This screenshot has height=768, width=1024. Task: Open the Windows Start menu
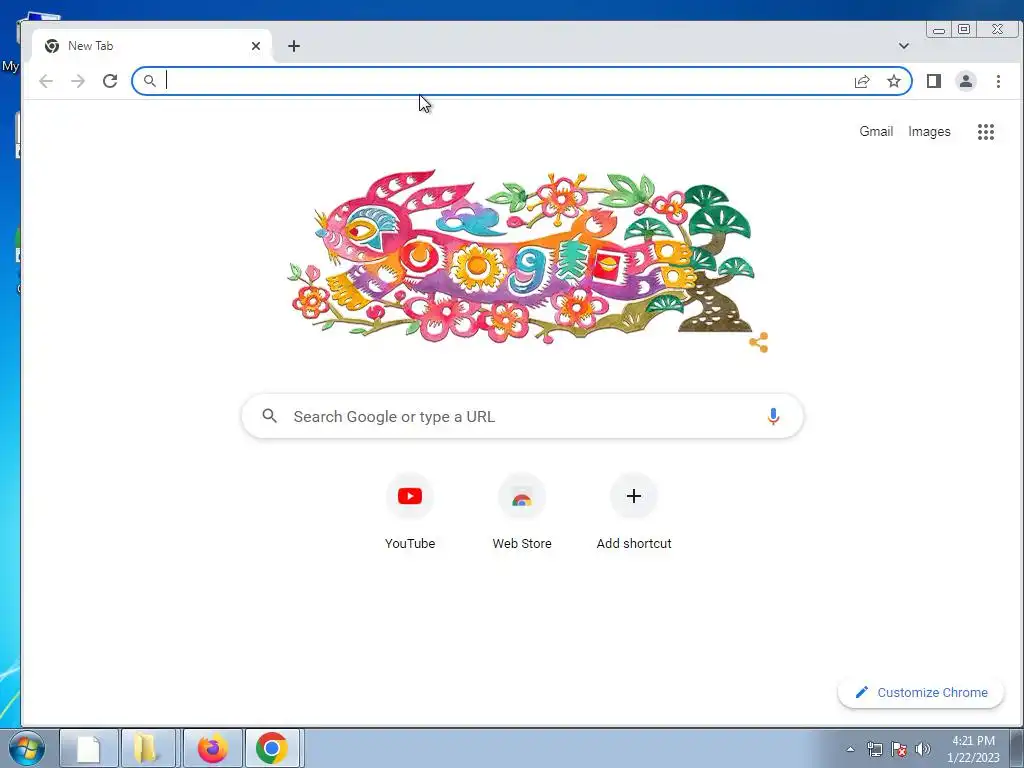tap(27, 748)
